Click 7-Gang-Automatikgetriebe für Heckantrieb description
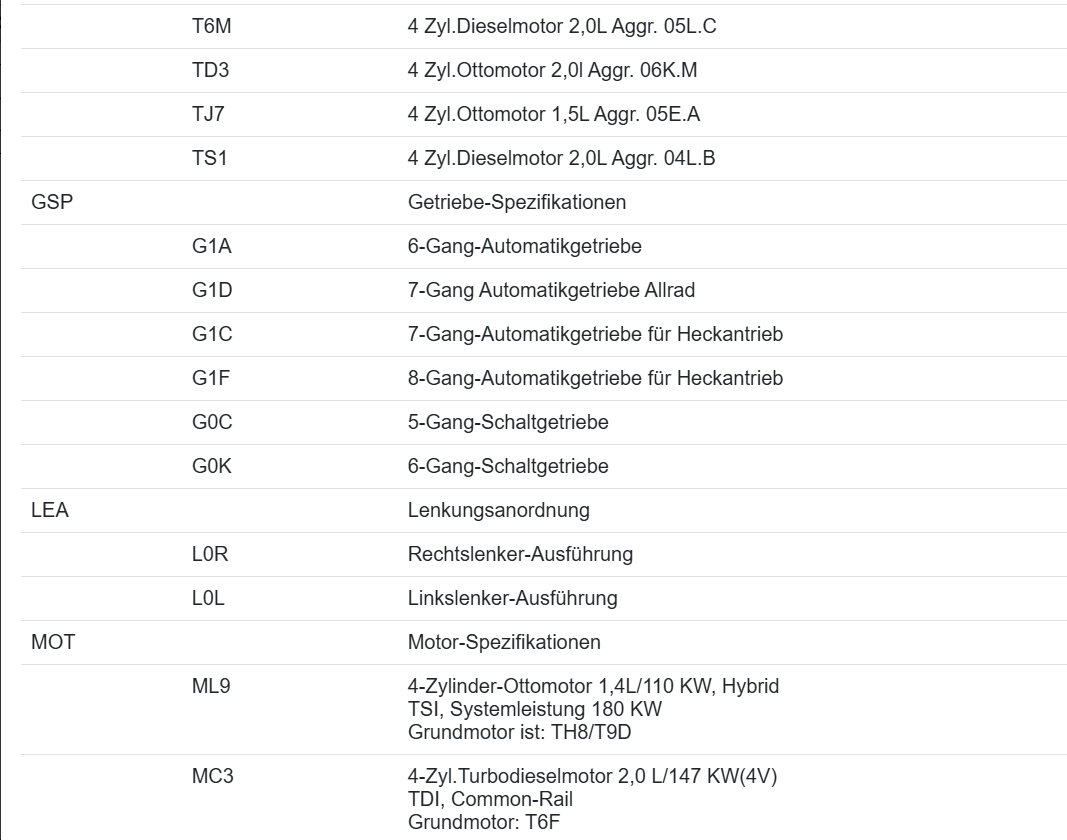This screenshot has width=1067, height=840. tap(595, 335)
